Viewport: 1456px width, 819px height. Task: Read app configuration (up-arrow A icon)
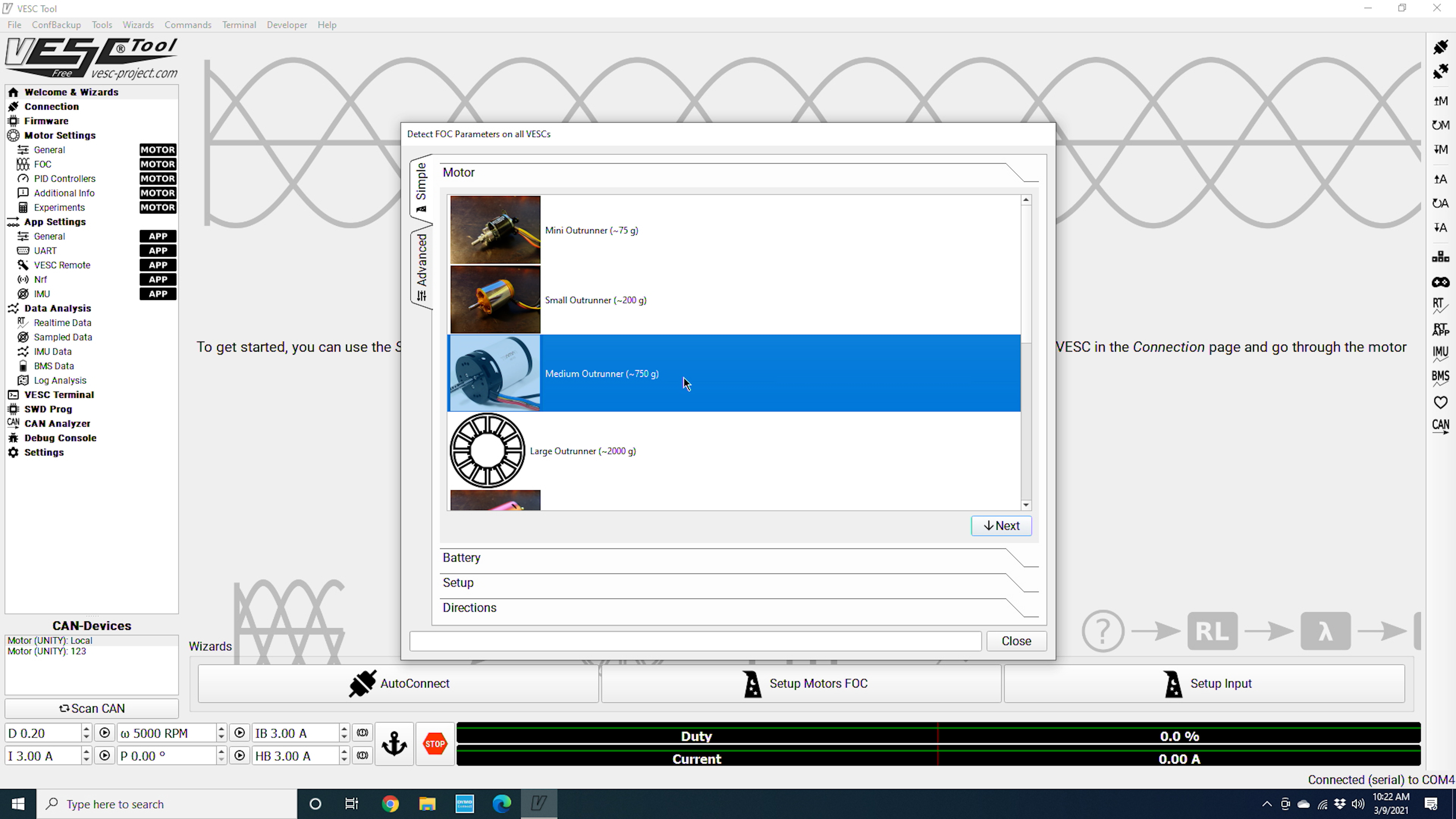[x=1440, y=179]
